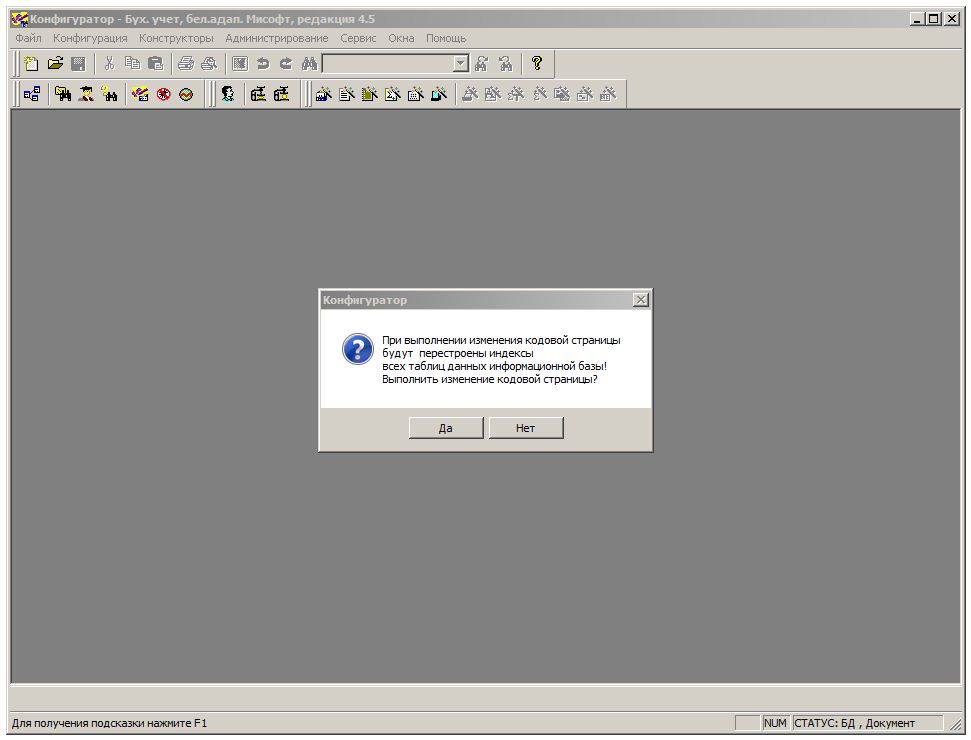Screen dimensions: 971x740
Task: Open the Сервис menu
Action: click(x=358, y=38)
